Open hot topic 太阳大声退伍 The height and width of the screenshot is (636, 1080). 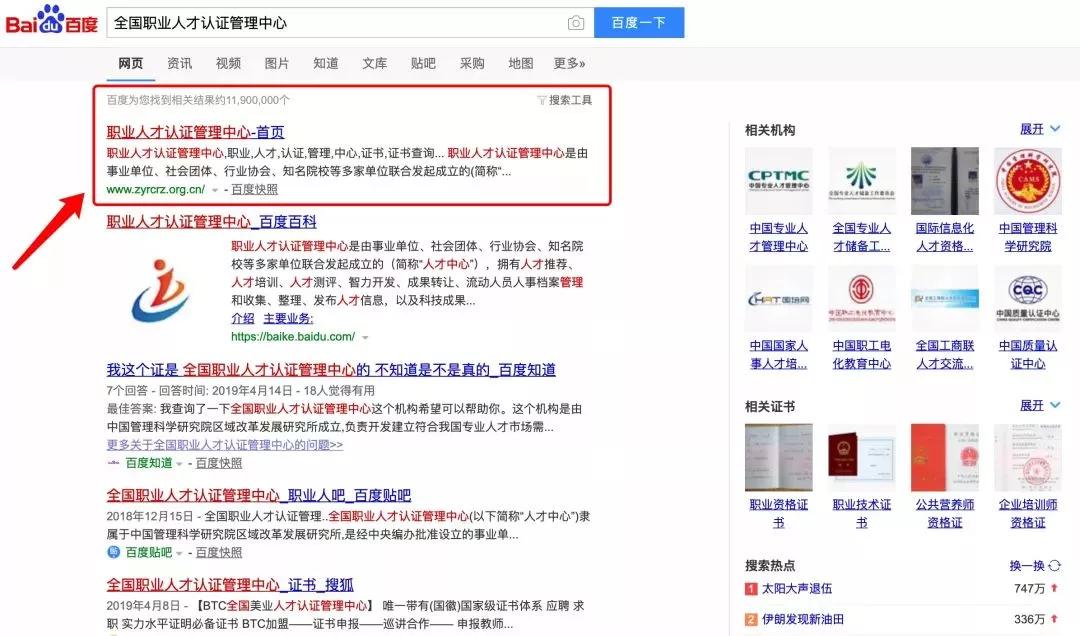tap(797, 588)
